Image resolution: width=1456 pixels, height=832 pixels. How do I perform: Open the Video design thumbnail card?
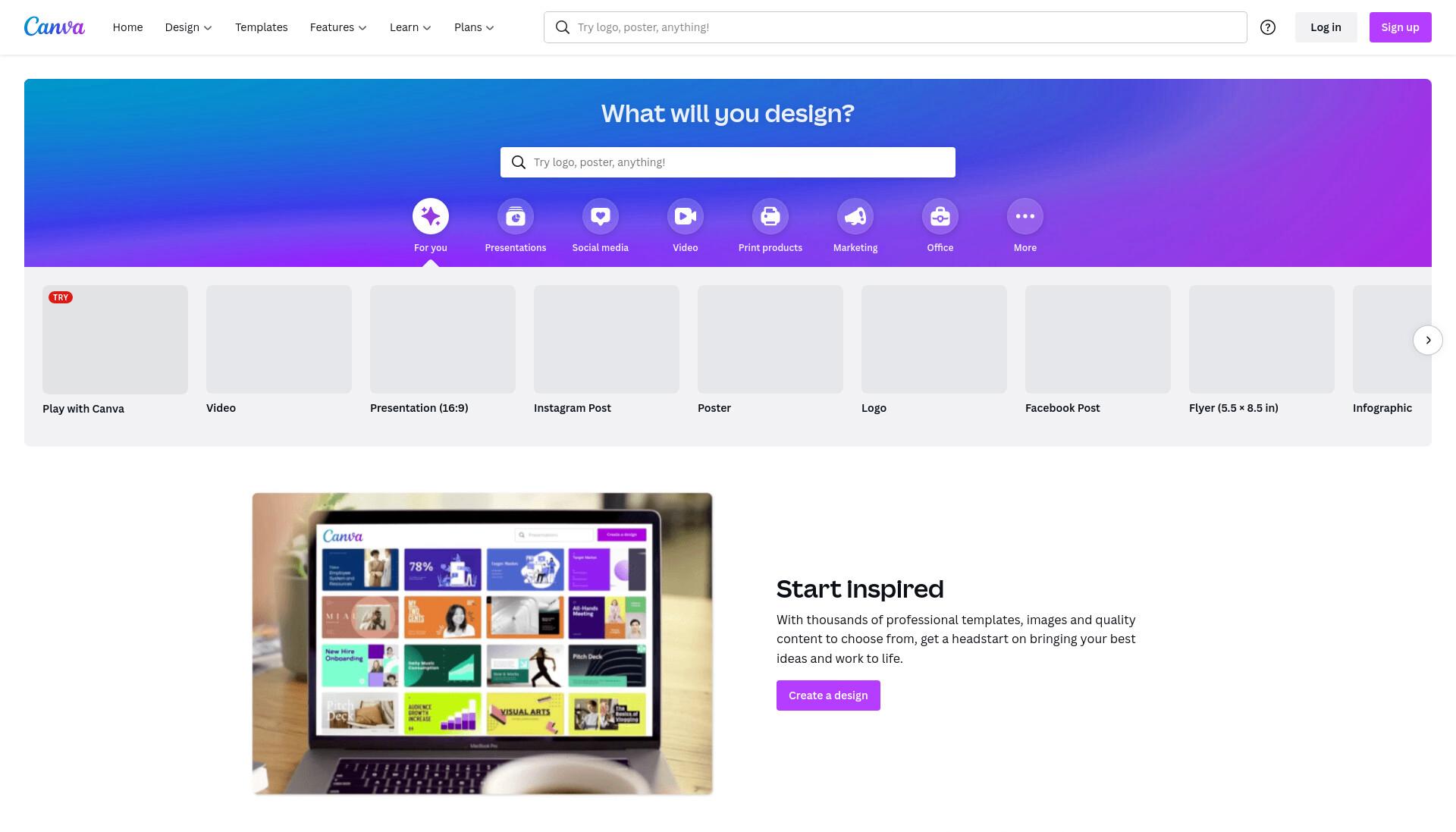tap(279, 339)
